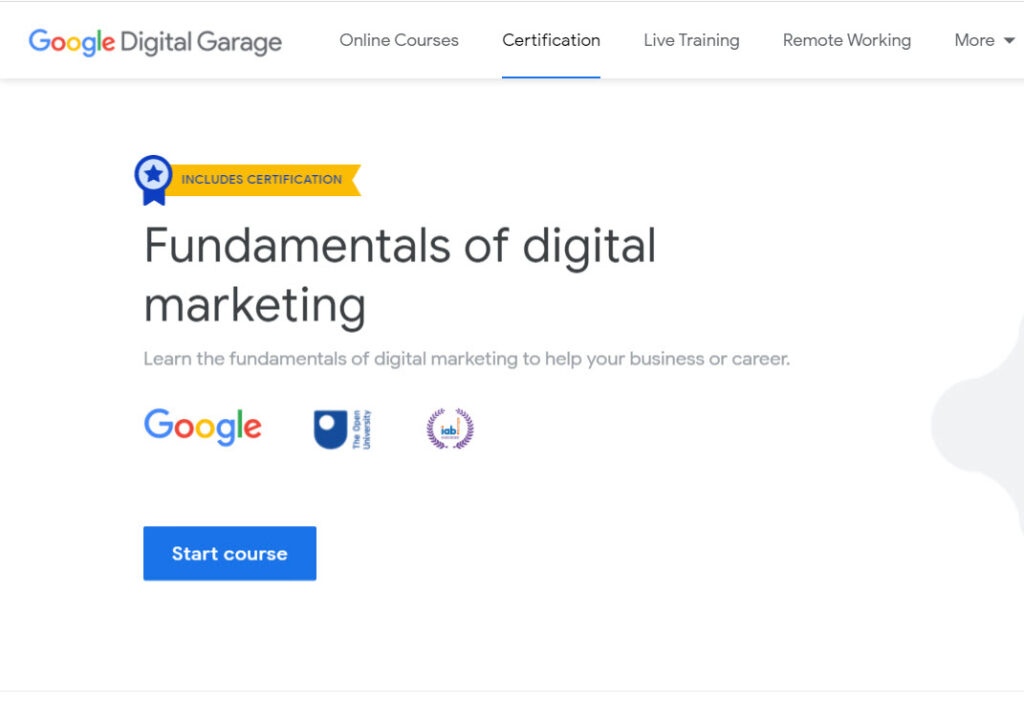This screenshot has width=1024, height=705.
Task: Select the Certification tab
Action: [551, 40]
